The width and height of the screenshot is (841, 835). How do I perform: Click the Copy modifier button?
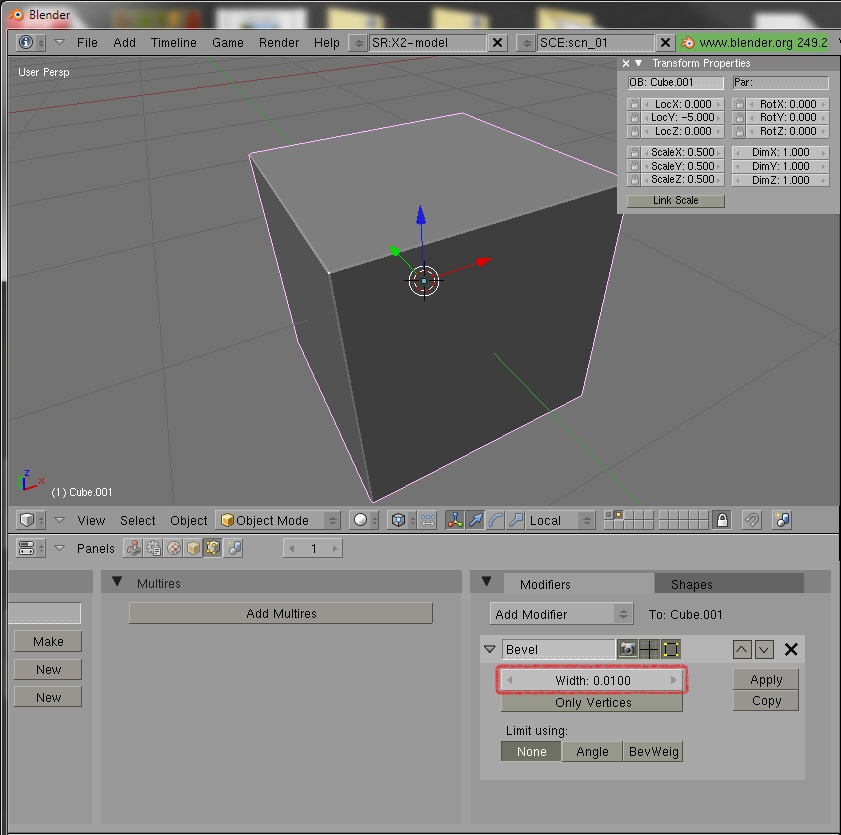[765, 700]
